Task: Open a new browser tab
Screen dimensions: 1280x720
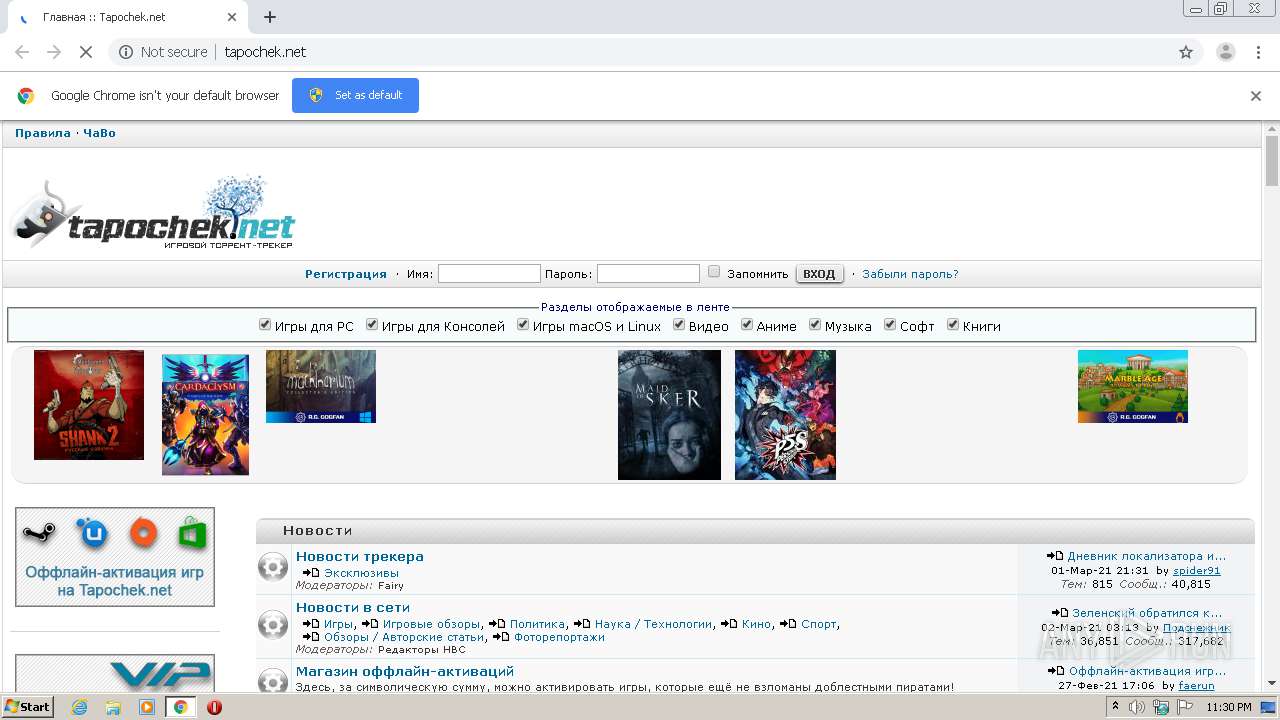Action: pos(270,17)
